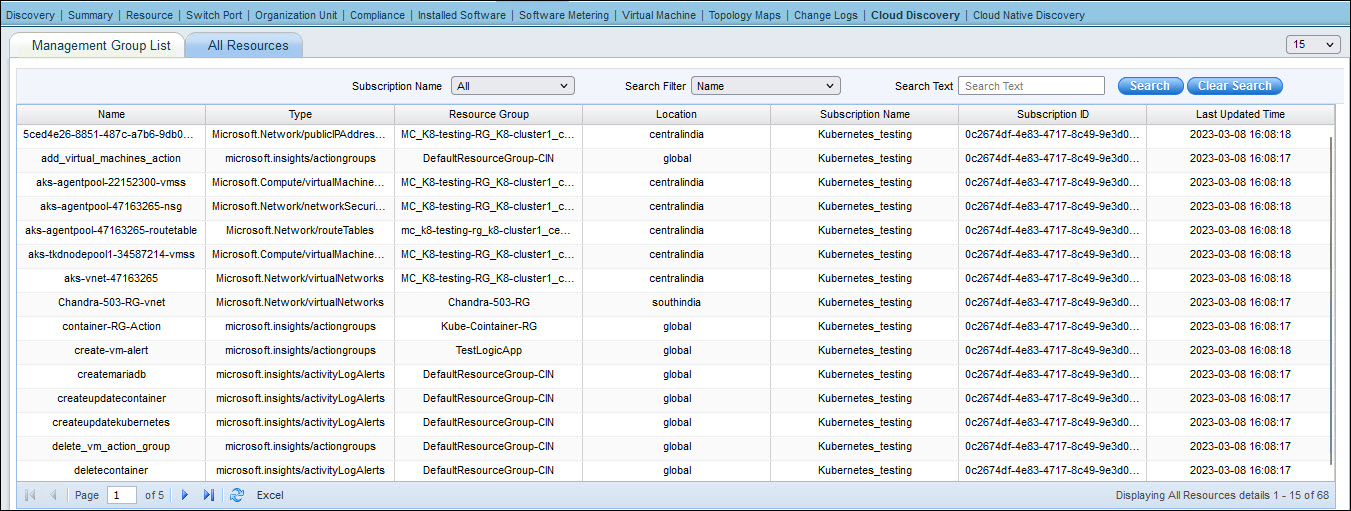
Task: Click the Search Text input field
Action: click(1031, 86)
